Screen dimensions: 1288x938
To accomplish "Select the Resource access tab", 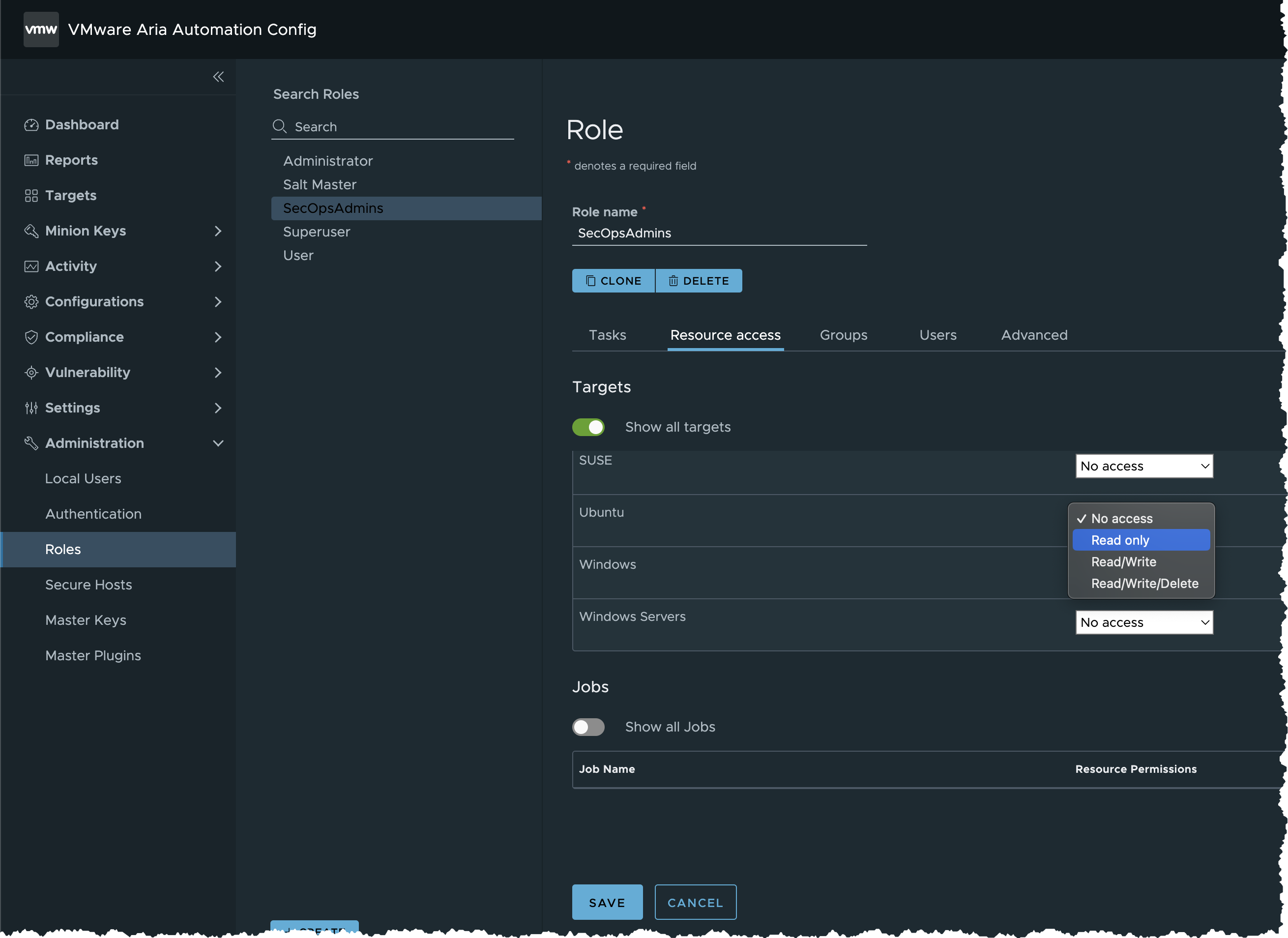I will click(x=725, y=335).
